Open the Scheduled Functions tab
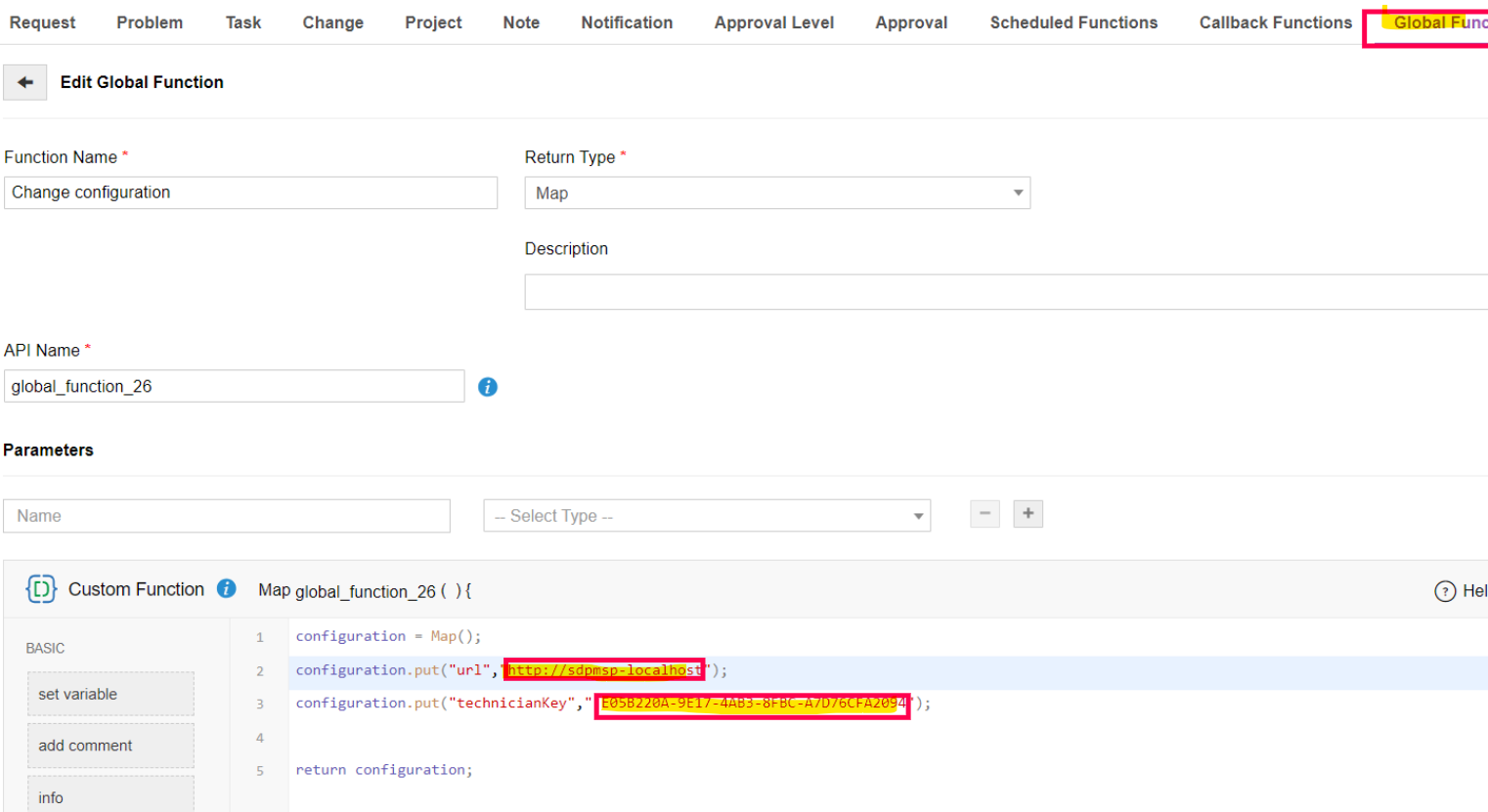Screen dimensions: 1488x812 pos(1072,22)
